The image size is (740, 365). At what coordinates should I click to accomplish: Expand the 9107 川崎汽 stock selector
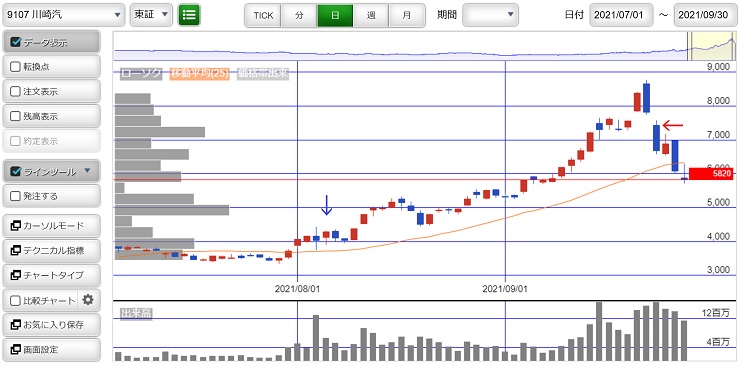click(x=64, y=15)
